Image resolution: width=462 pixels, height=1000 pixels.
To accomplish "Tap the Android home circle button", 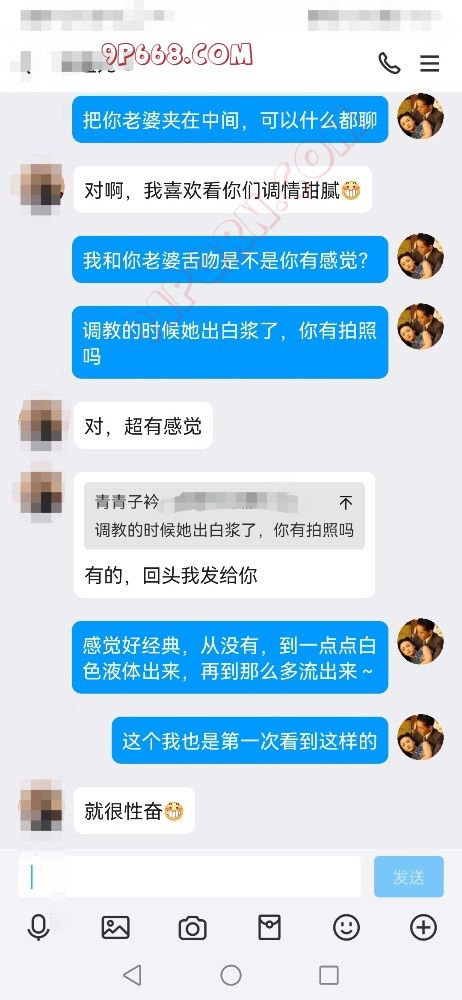I will (231, 974).
